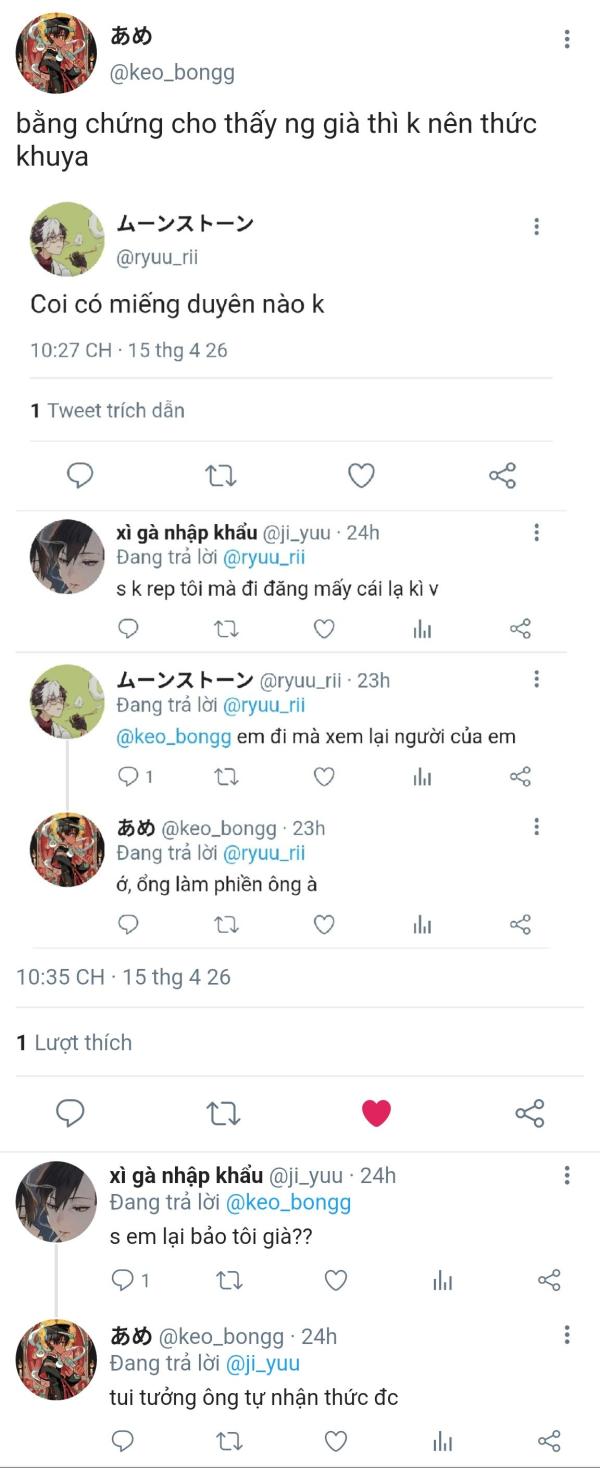Screen dimensions: 600x1468
Task: Open the 10:35 CH tweet timestamp
Action: tap(123, 977)
